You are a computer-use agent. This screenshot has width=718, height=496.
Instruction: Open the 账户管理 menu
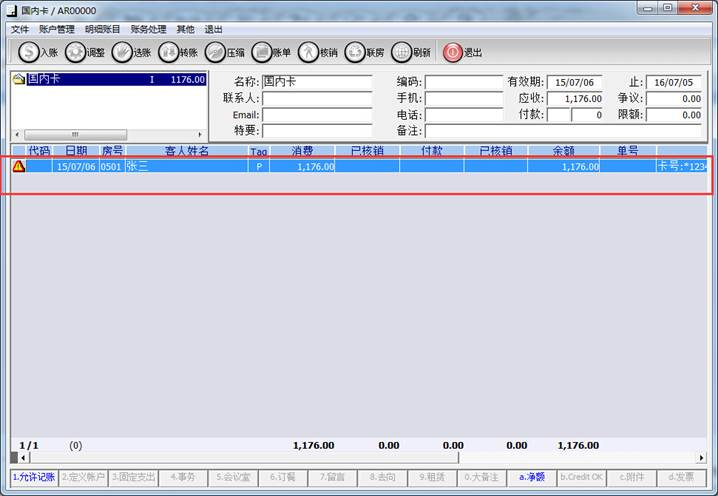[57, 30]
